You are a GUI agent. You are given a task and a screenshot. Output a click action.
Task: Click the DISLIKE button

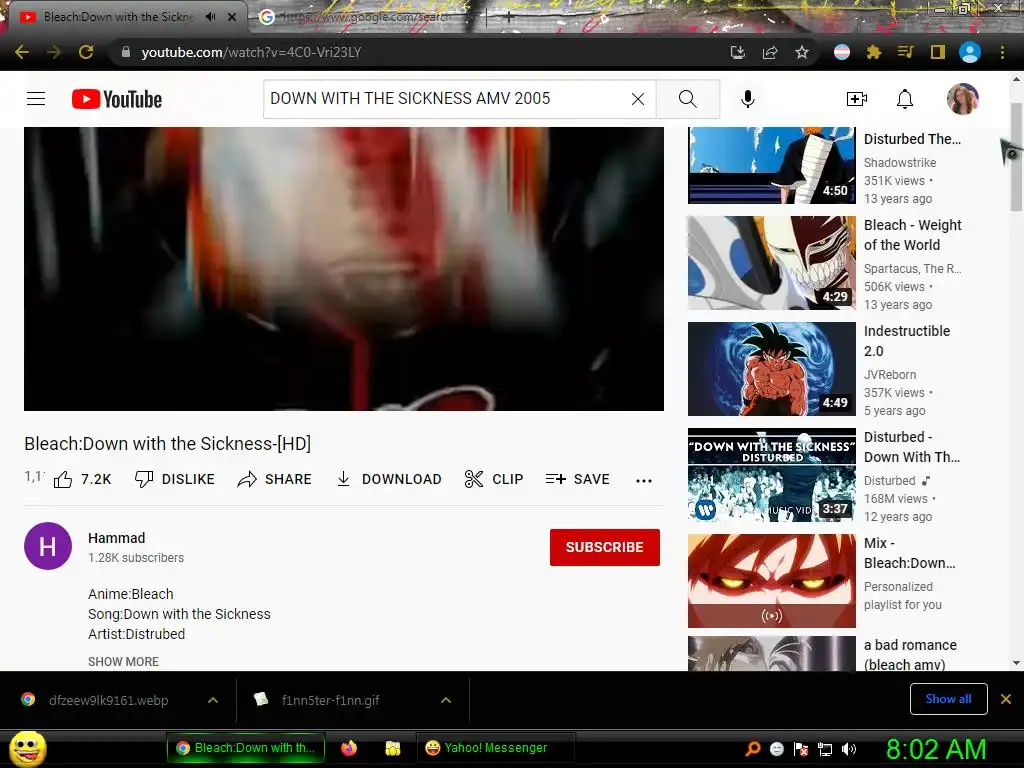click(174, 479)
